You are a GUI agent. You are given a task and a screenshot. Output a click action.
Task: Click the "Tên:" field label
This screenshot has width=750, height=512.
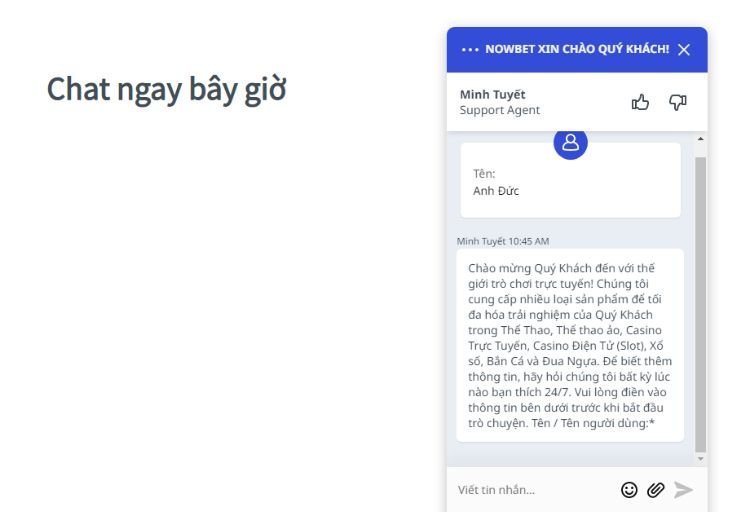pos(484,173)
